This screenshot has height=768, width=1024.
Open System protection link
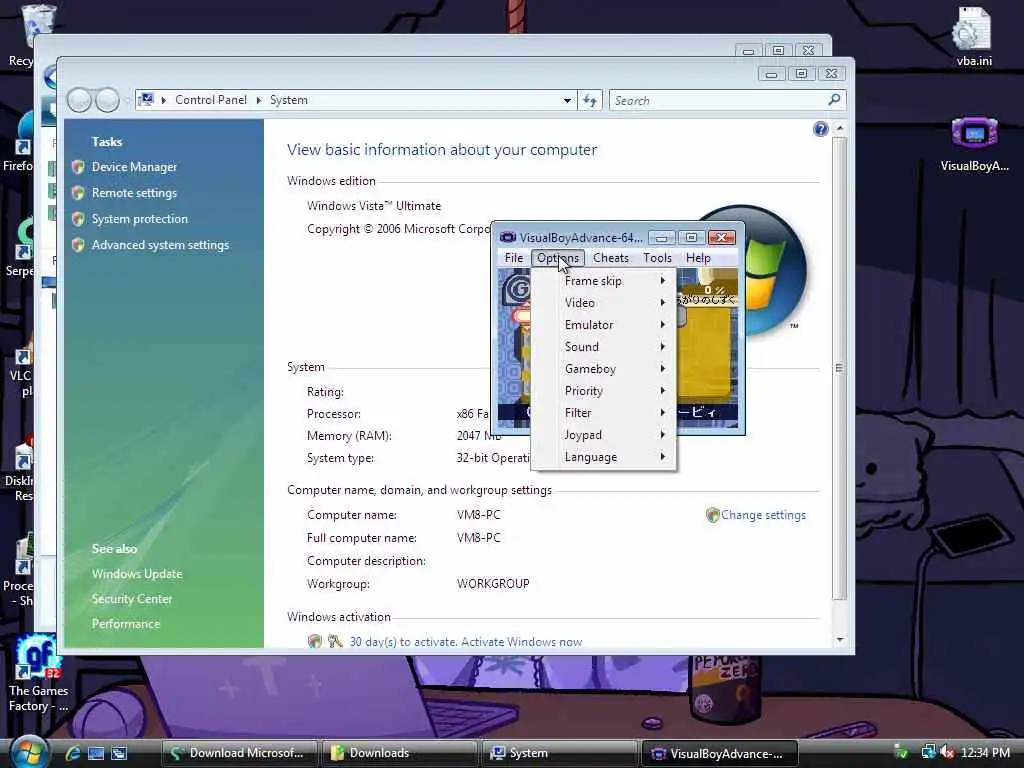(x=140, y=219)
